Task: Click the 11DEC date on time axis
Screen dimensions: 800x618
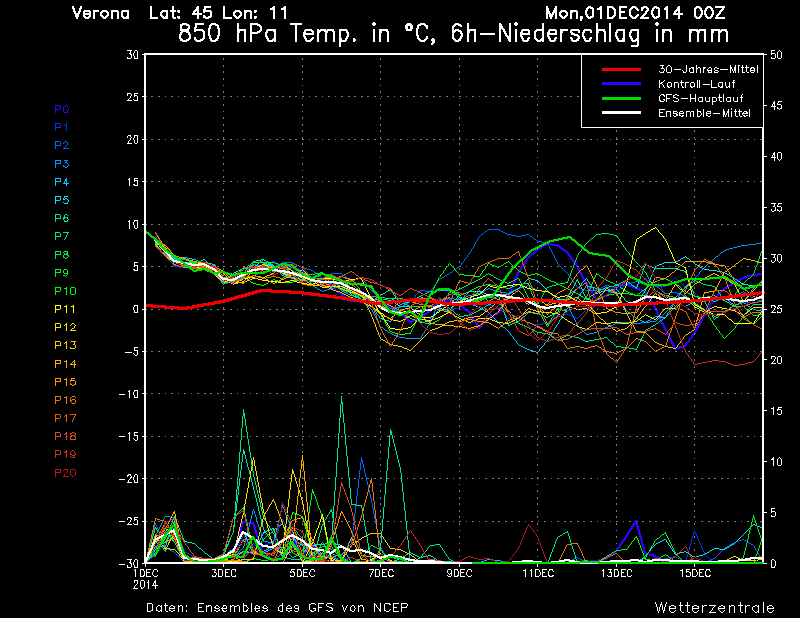Action: [x=537, y=573]
